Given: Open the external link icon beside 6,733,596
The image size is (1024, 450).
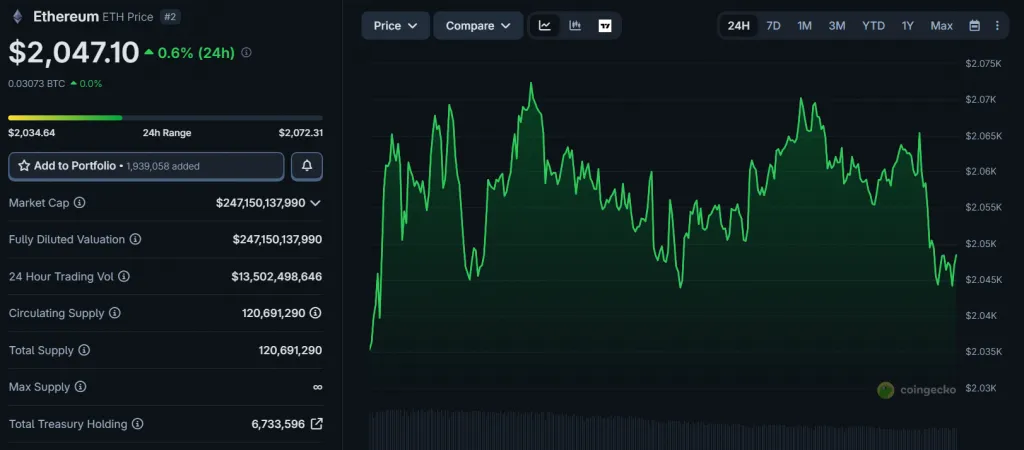Looking at the screenshot, I should coord(316,424).
